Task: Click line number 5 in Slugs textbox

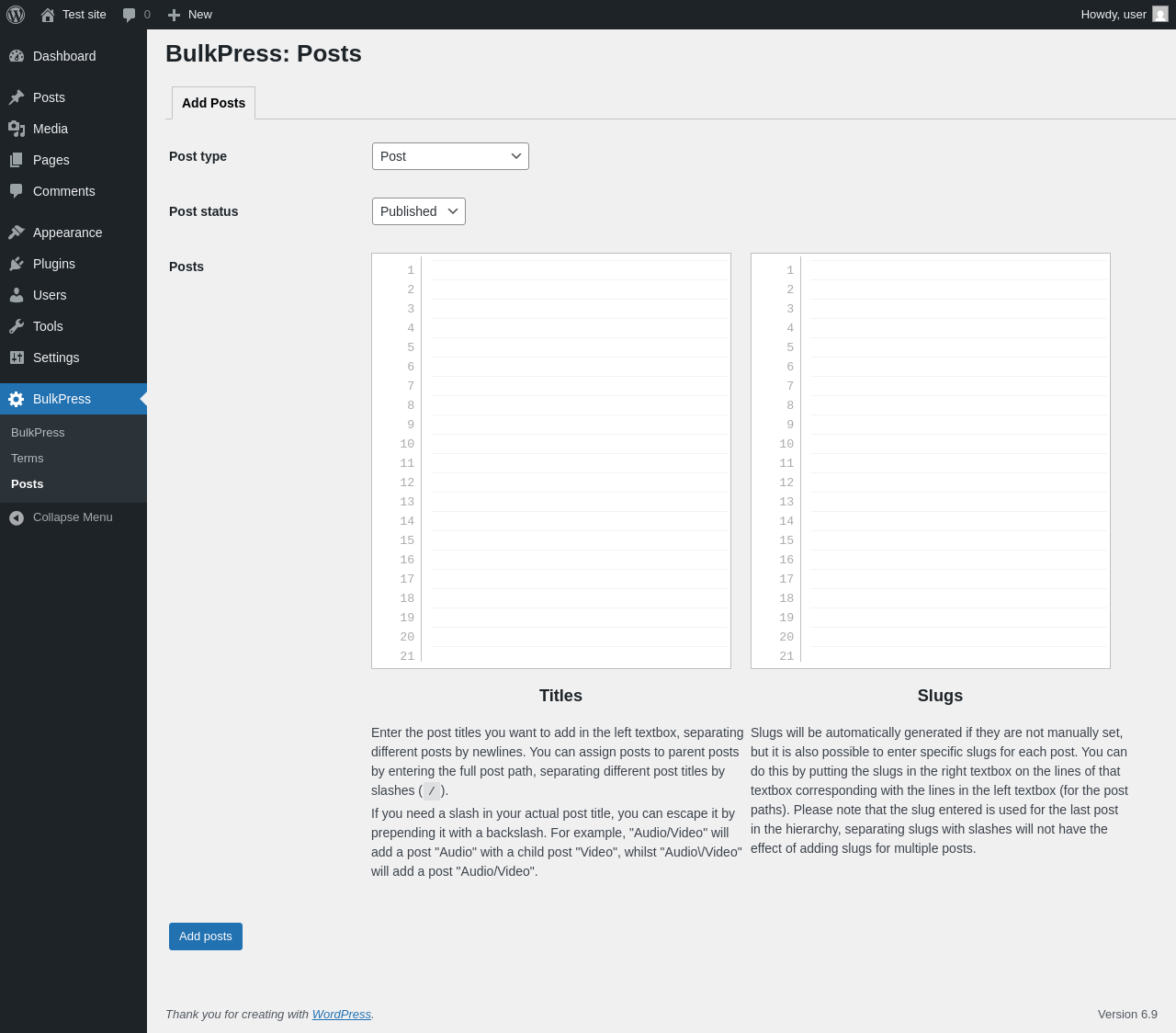Action: click(x=790, y=347)
